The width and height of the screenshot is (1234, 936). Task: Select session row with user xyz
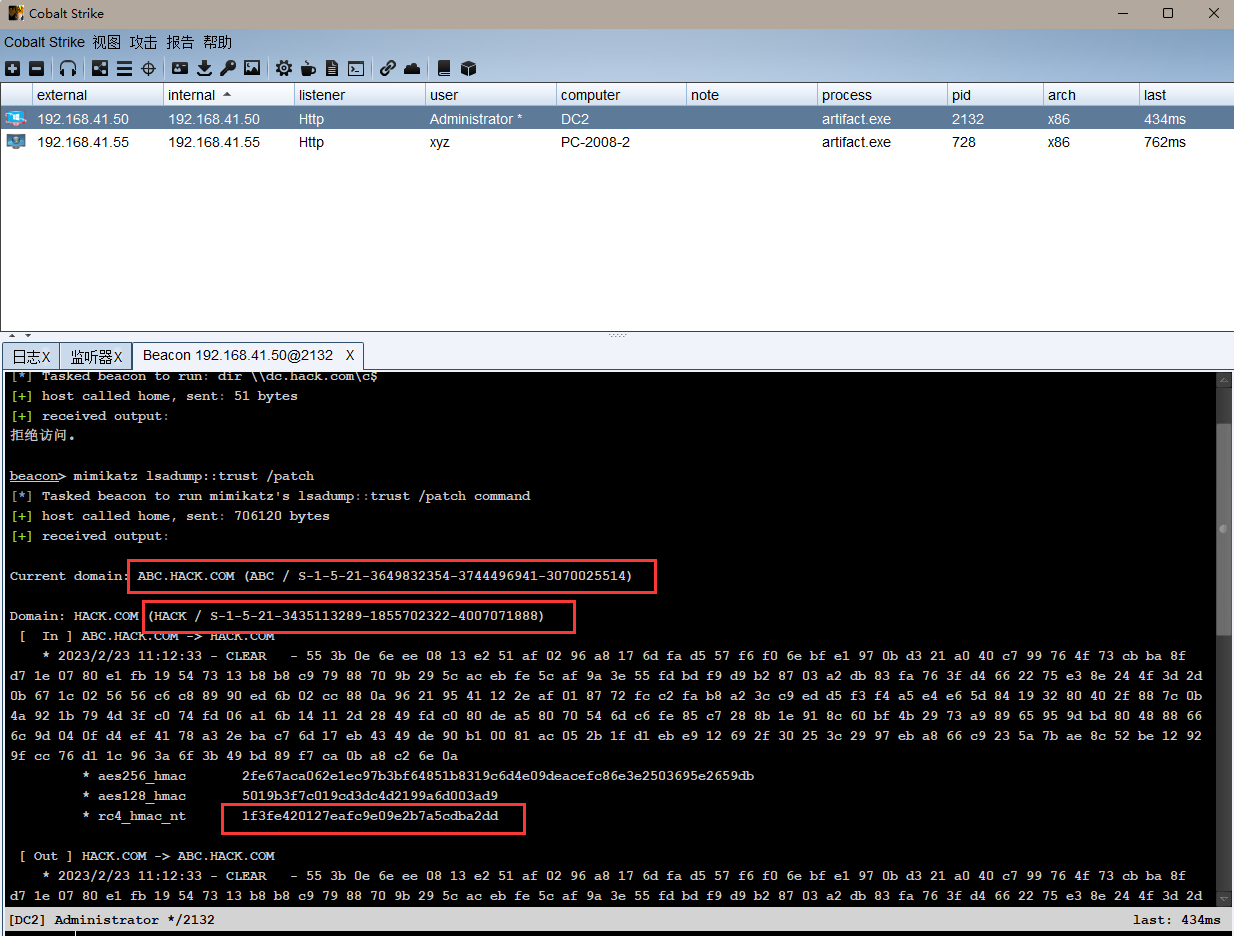click(x=617, y=142)
